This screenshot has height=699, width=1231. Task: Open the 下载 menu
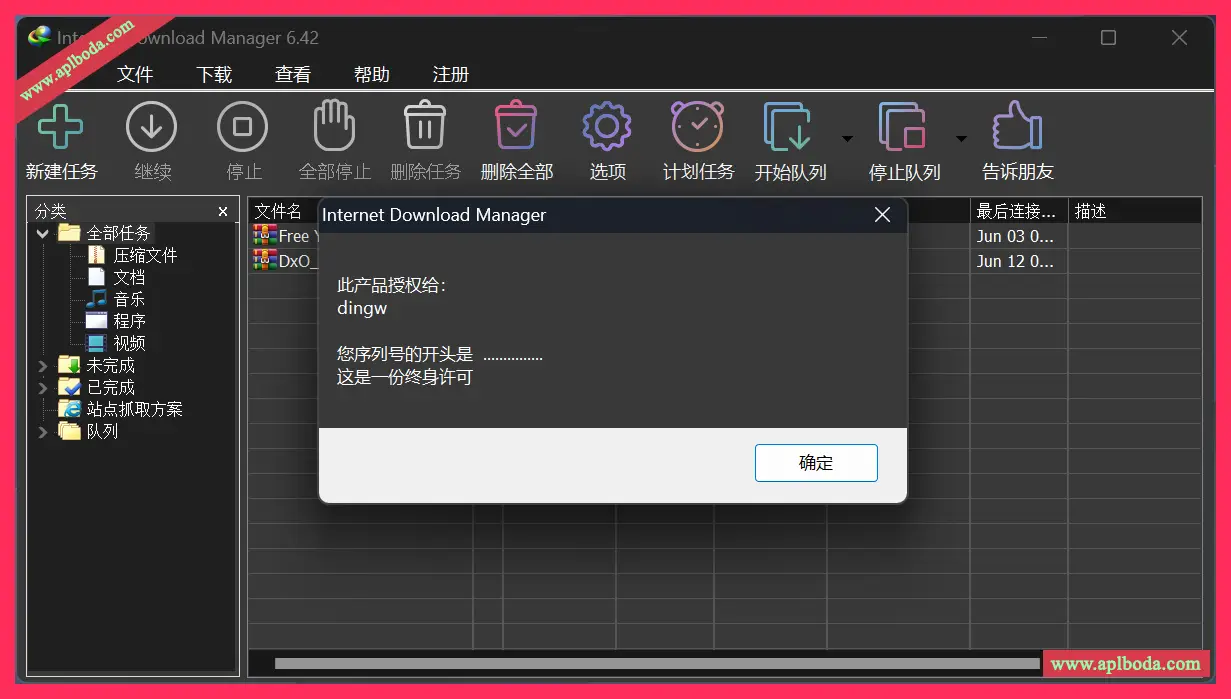pyautogui.click(x=214, y=75)
